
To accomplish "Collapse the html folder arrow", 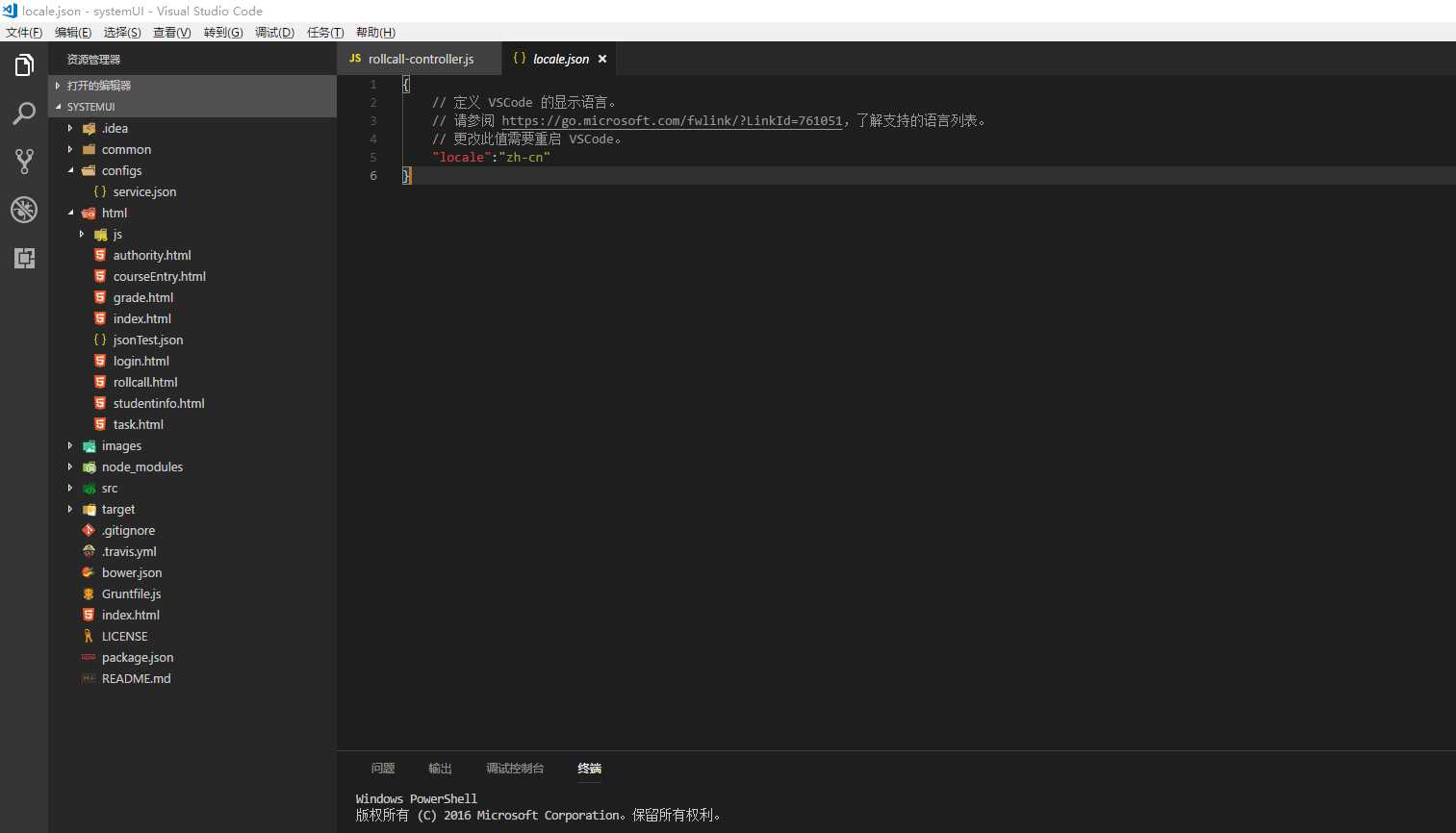I will [70, 213].
